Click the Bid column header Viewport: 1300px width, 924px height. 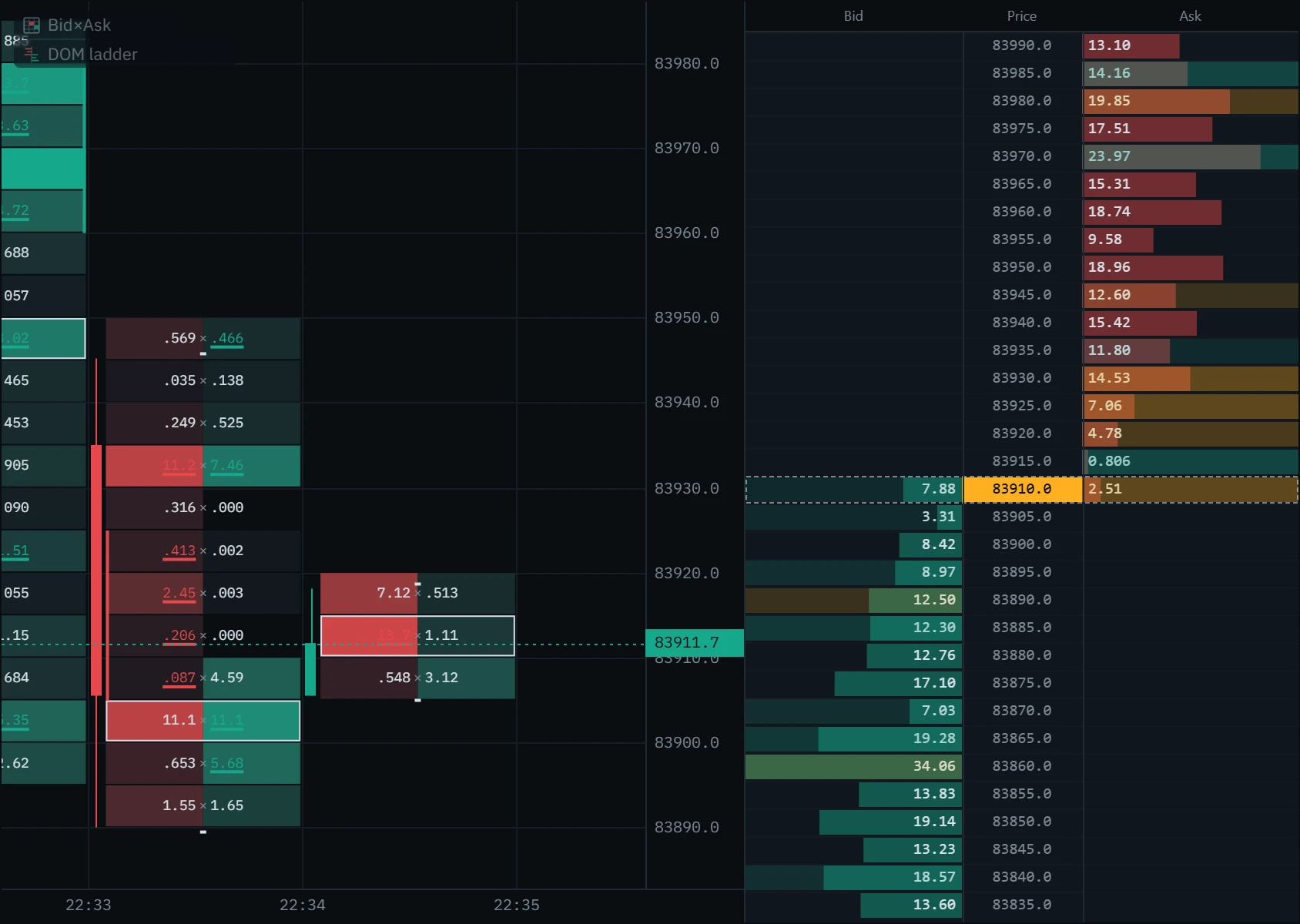click(x=853, y=16)
